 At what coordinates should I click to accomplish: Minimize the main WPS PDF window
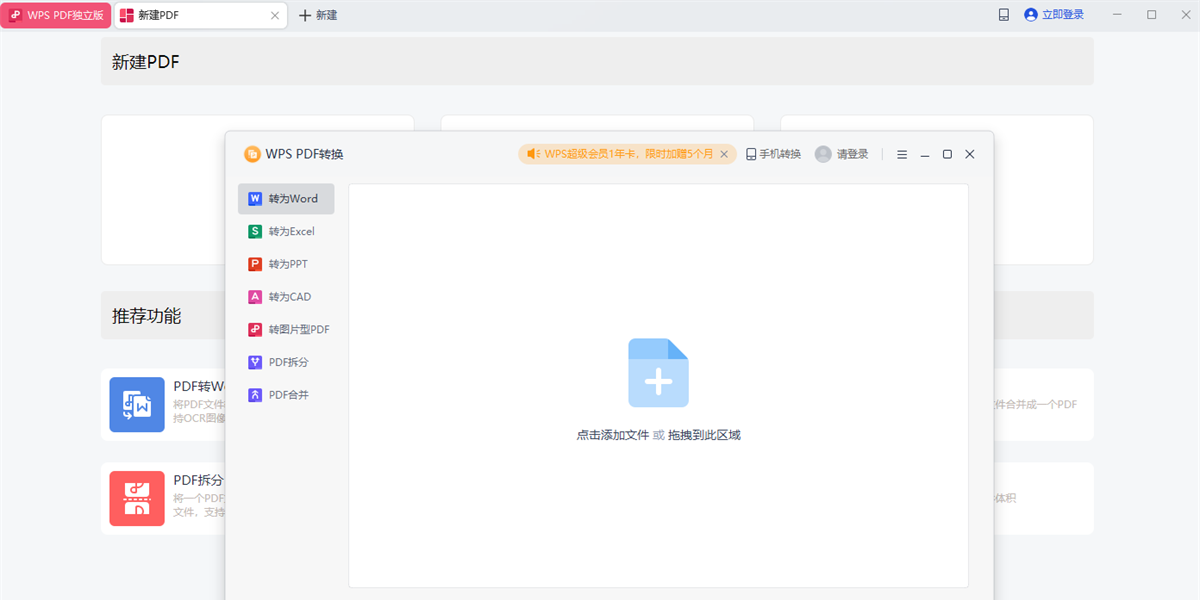pos(1117,15)
